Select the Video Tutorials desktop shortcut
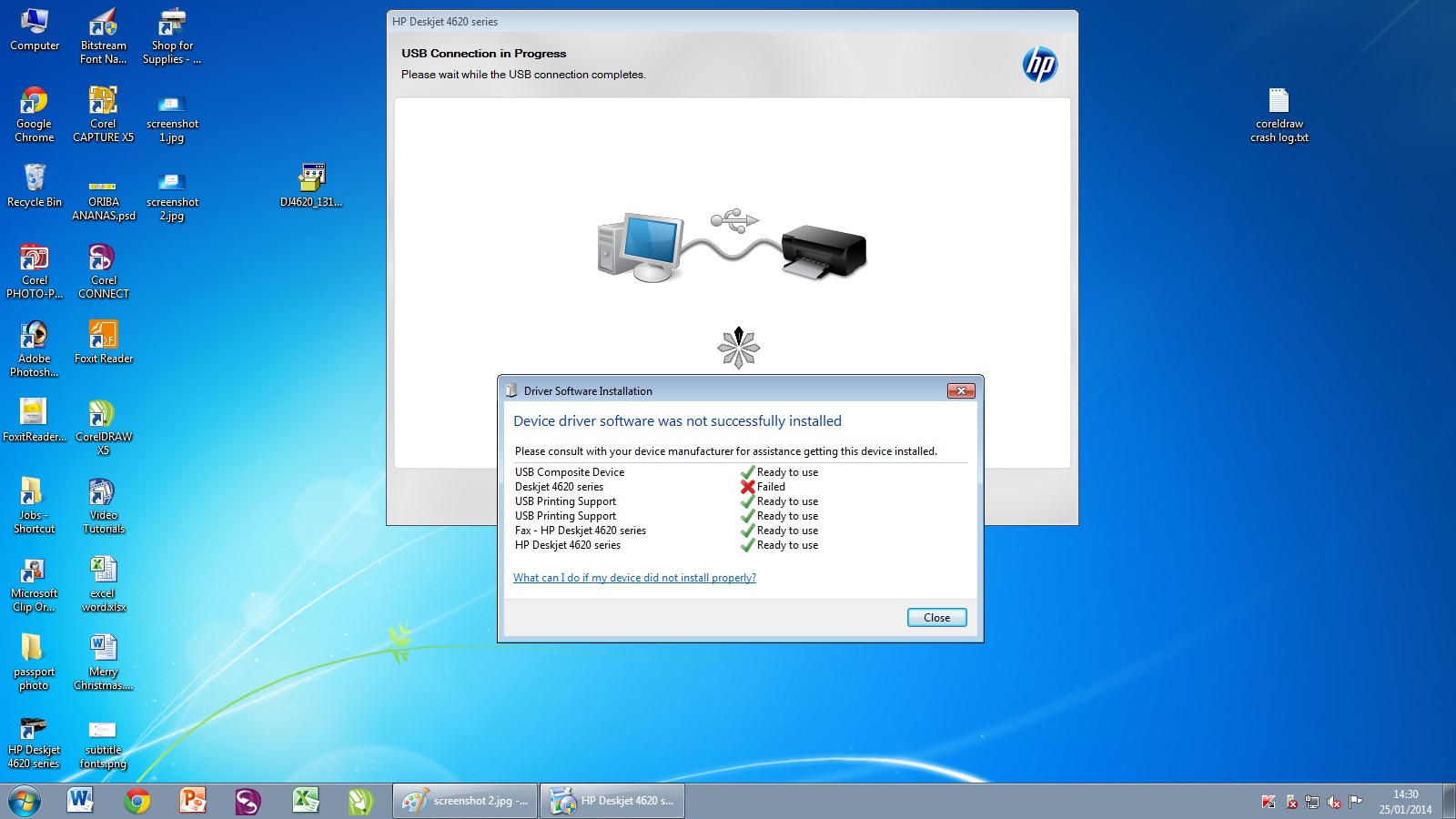This screenshot has height=819, width=1456. point(103,506)
